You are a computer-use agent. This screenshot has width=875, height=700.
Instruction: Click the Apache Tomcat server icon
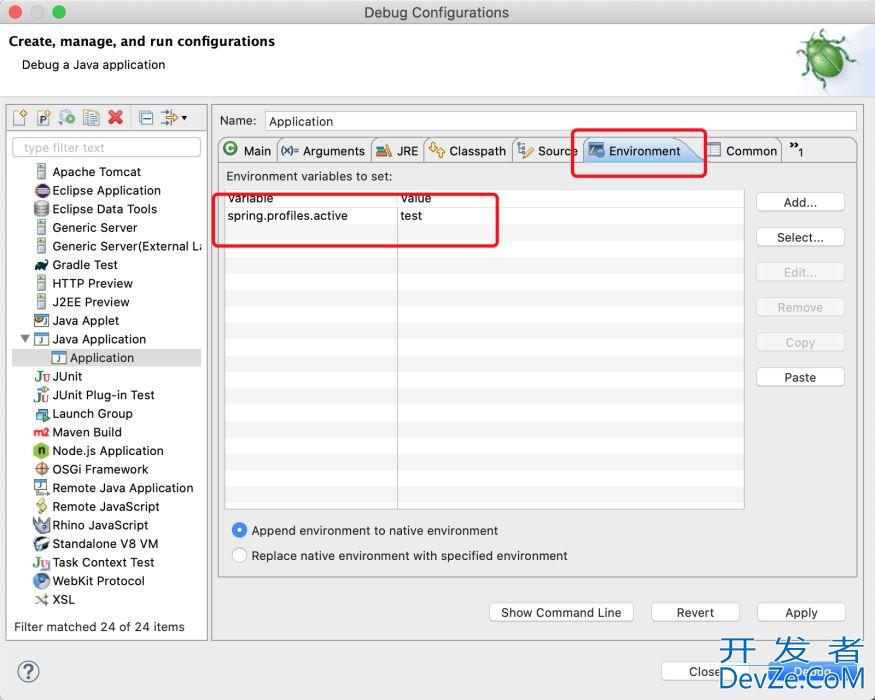point(41,171)
